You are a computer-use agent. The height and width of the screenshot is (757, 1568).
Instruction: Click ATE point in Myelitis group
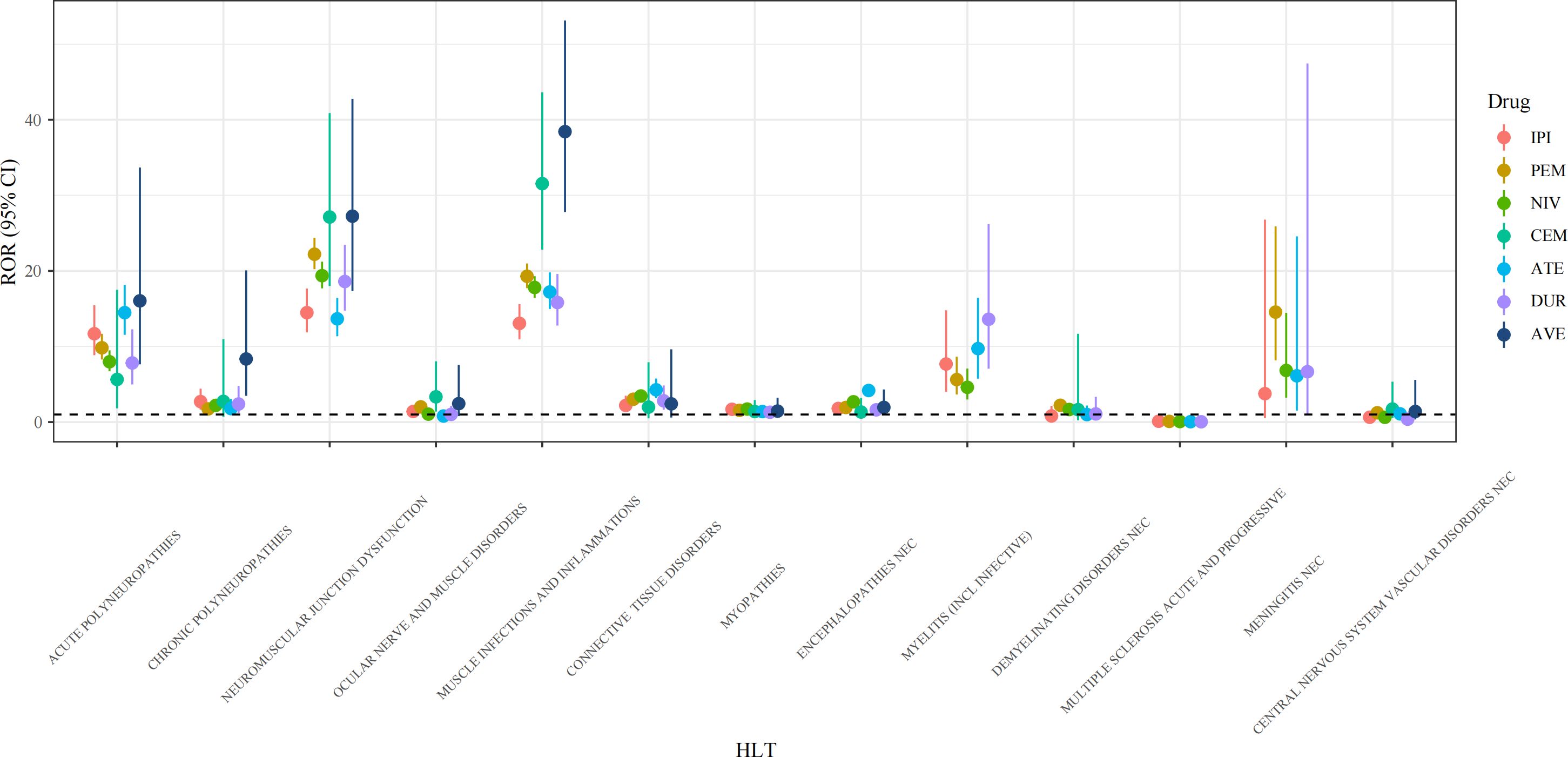978,349
